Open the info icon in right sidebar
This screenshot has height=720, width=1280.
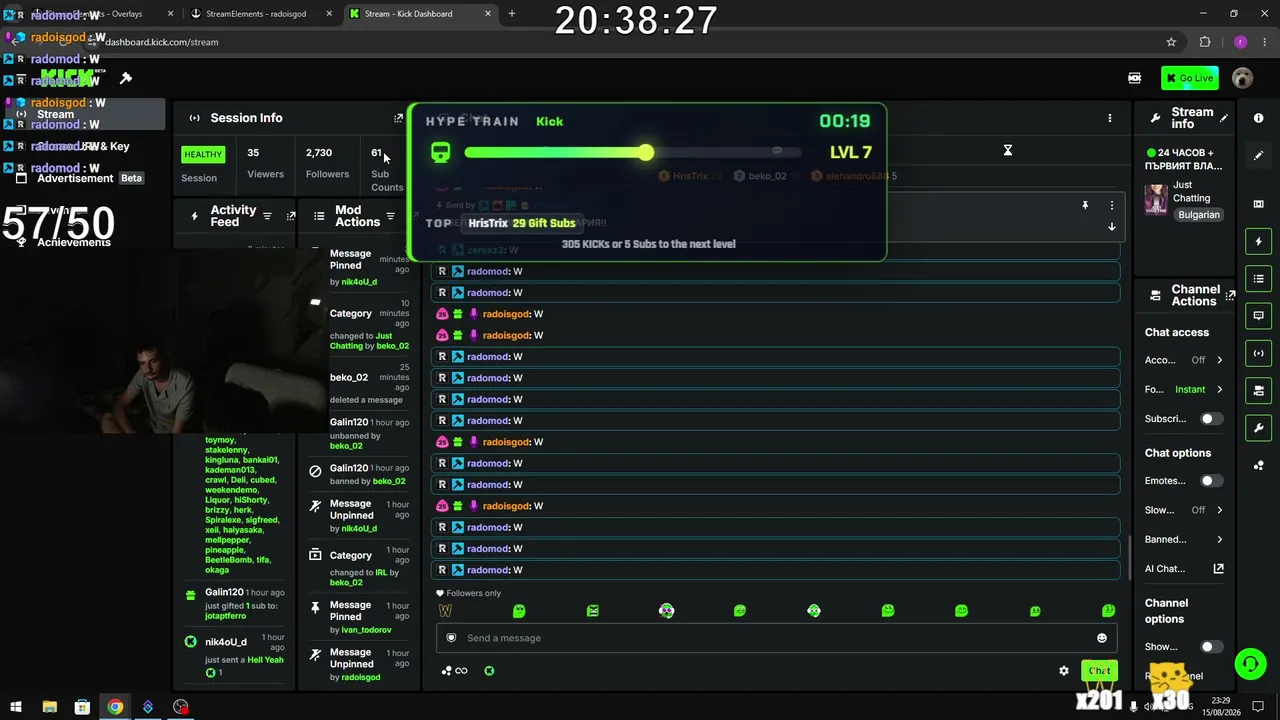(1258, 118)
